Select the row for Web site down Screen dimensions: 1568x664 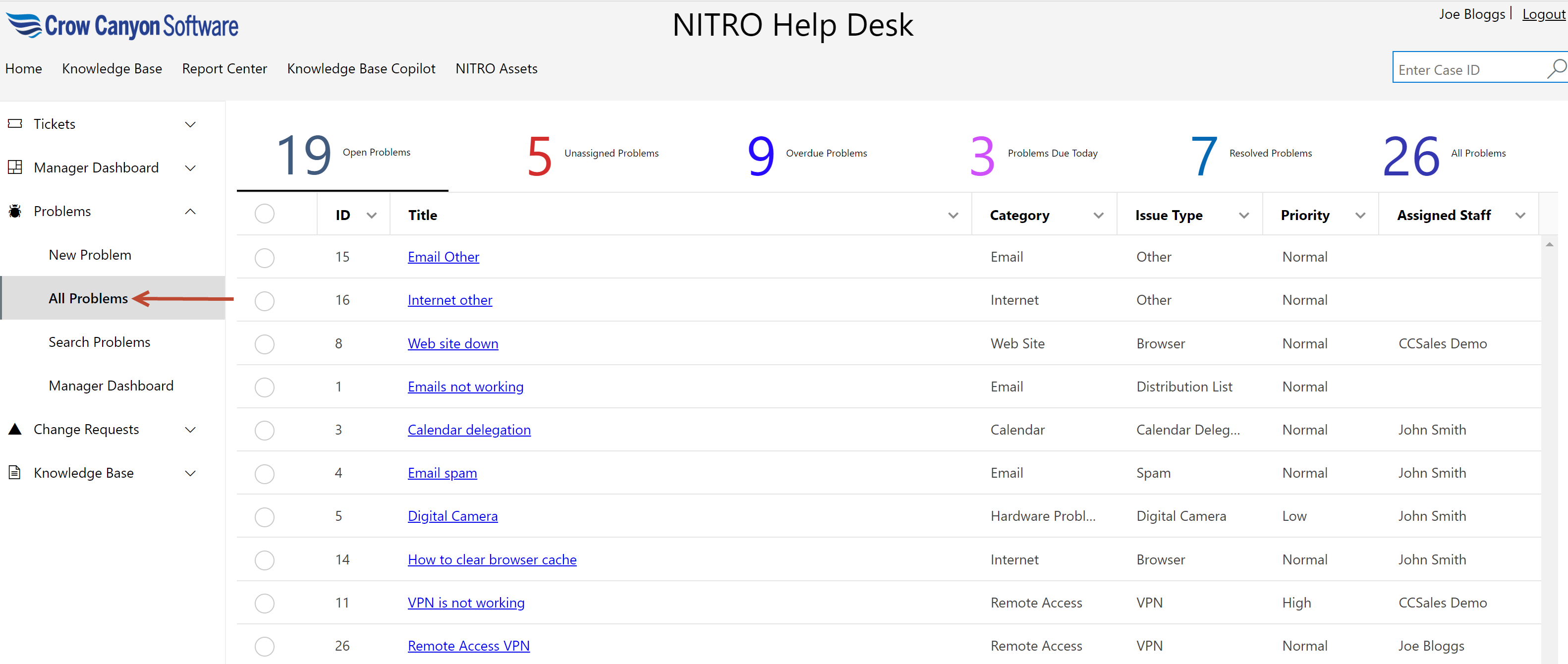264,344
